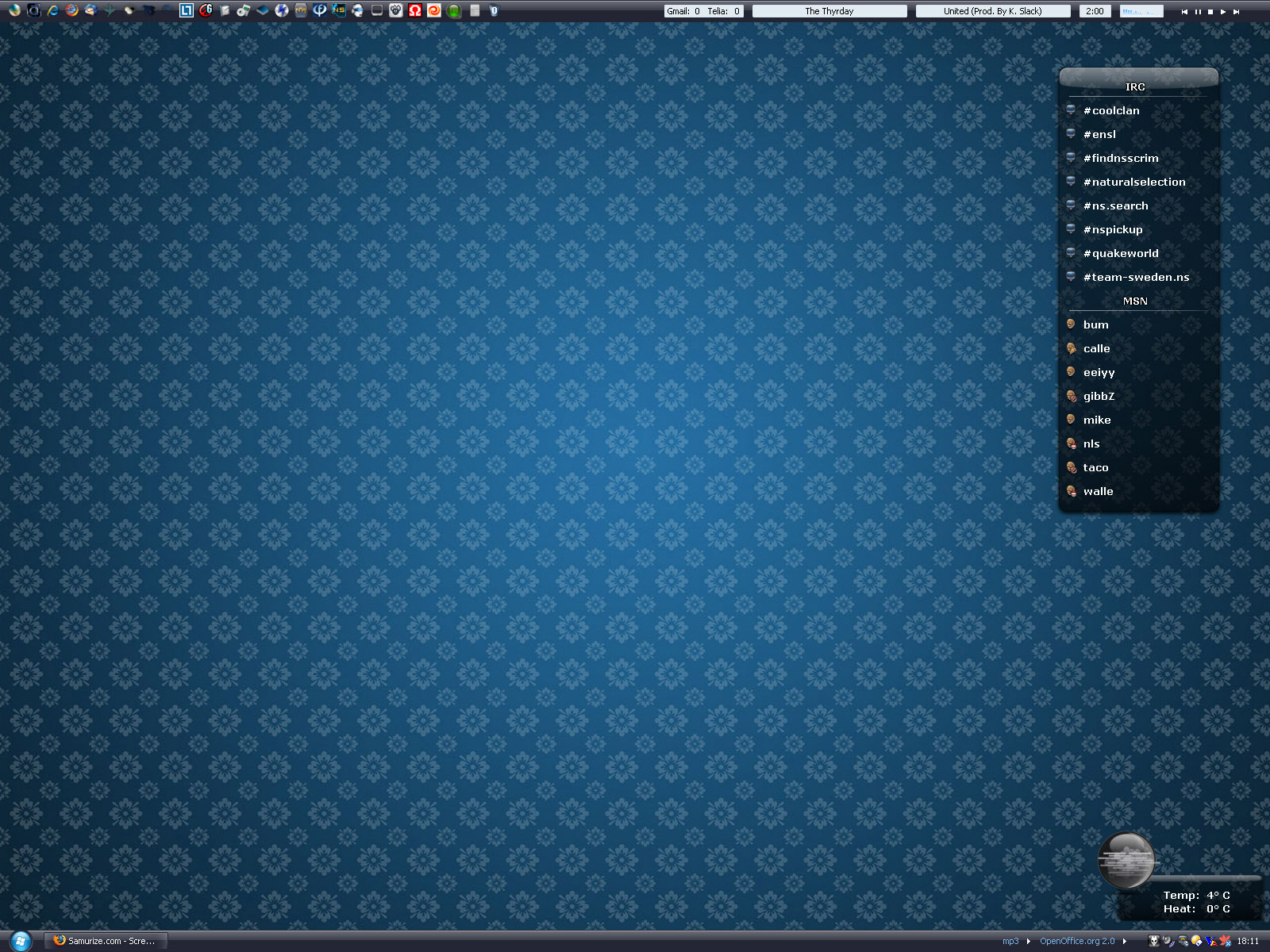Click the dark square camera-like icon in top bar

click(33, 10)
